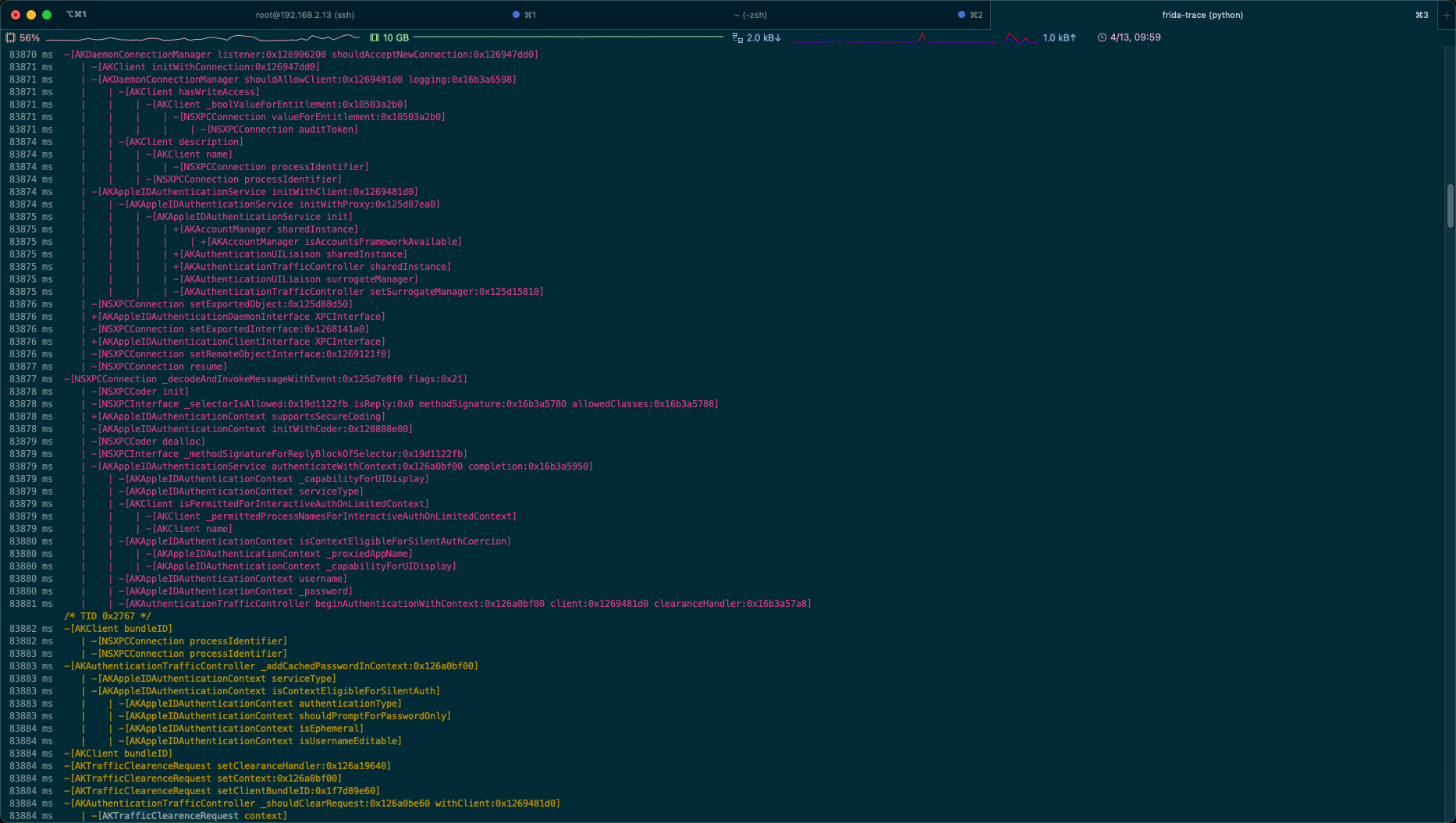Click 'AKAppleIDAuthenticationDaemonInterface XPCInterface' line

click(x=238, y=317)
